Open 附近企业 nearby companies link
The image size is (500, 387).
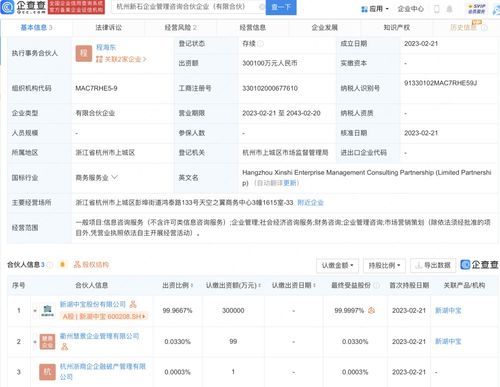click(x=310, y=202)
